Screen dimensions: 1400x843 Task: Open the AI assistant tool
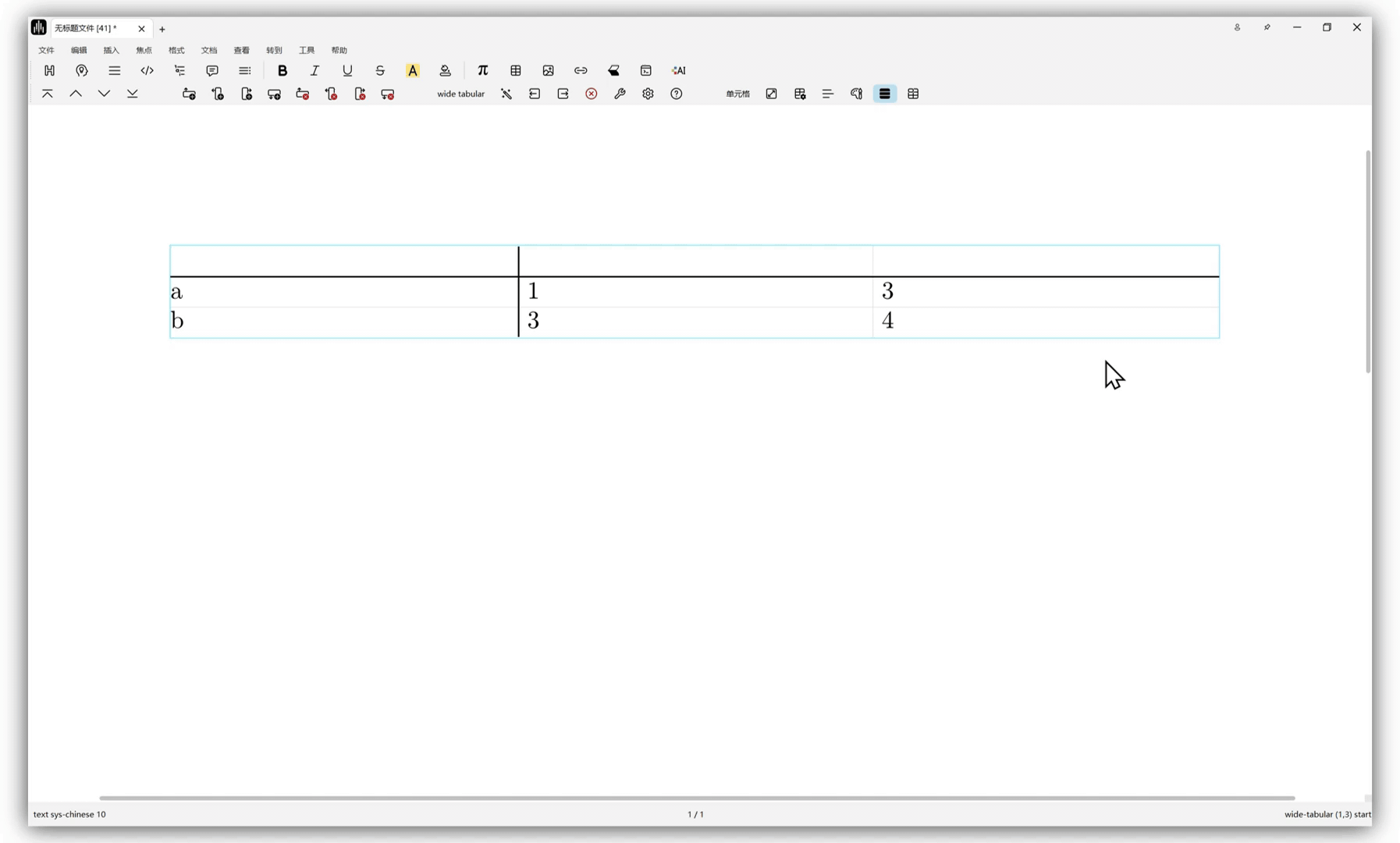(x=678, y=70)
